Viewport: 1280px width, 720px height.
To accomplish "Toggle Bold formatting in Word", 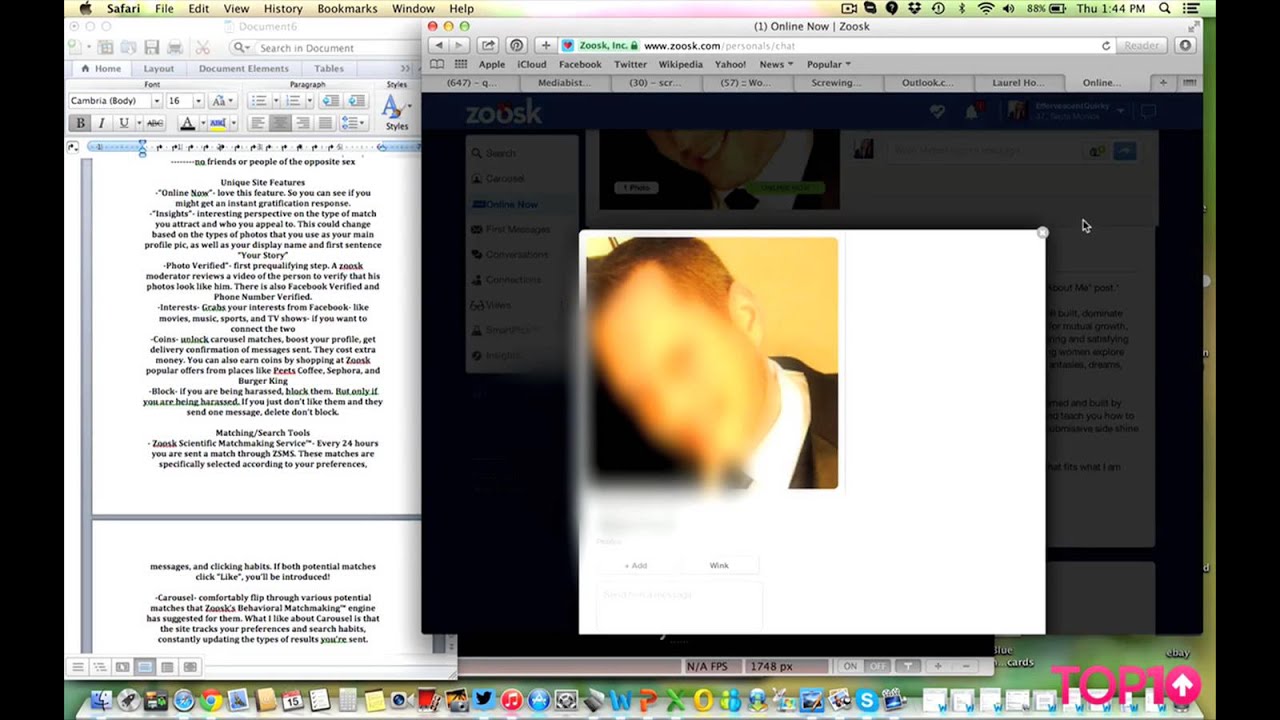I will pyautogui.click(x=80, y=123).
